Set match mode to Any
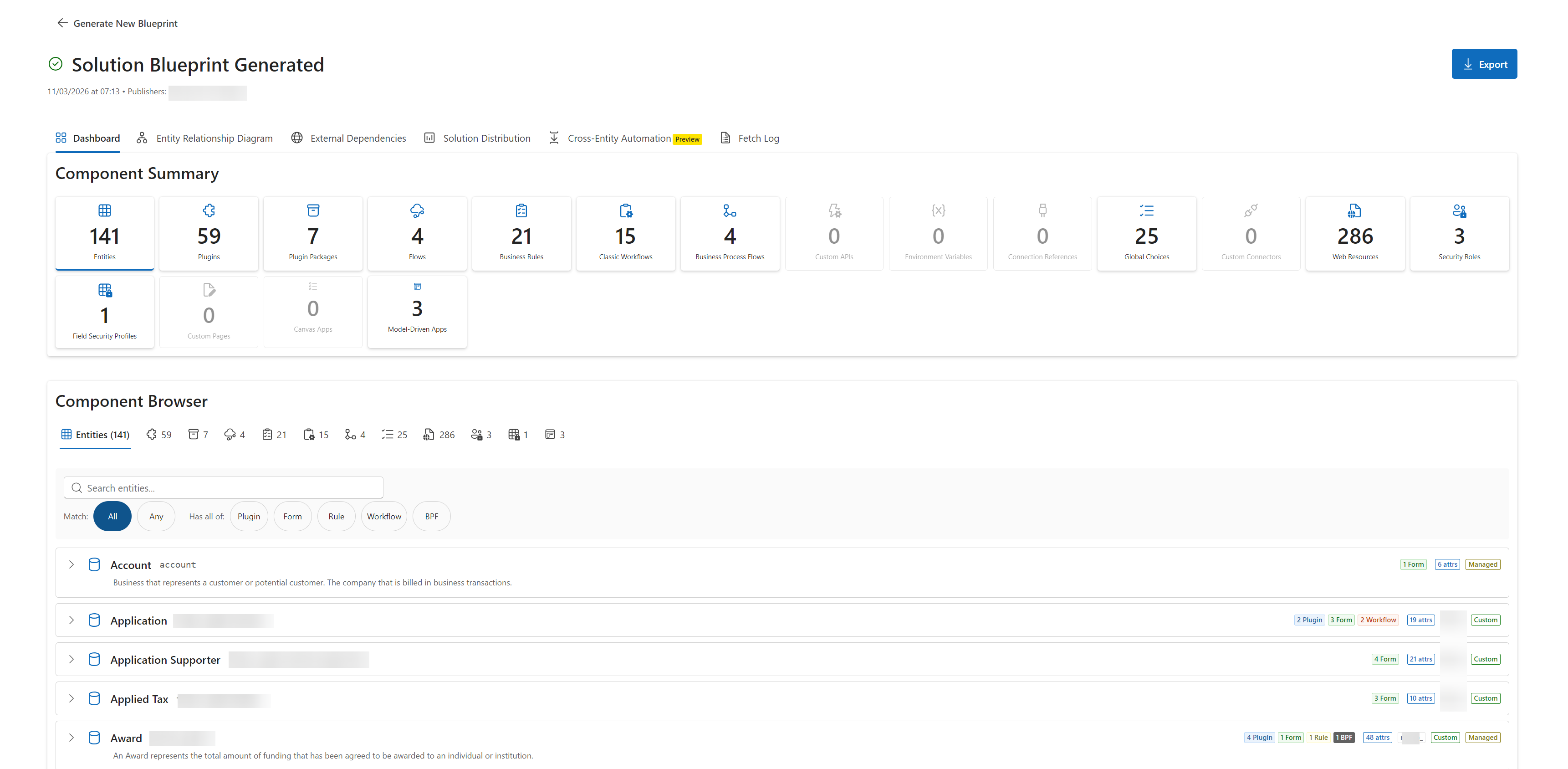Viewport: 1568px width, 769px height. tap(156, 516)
